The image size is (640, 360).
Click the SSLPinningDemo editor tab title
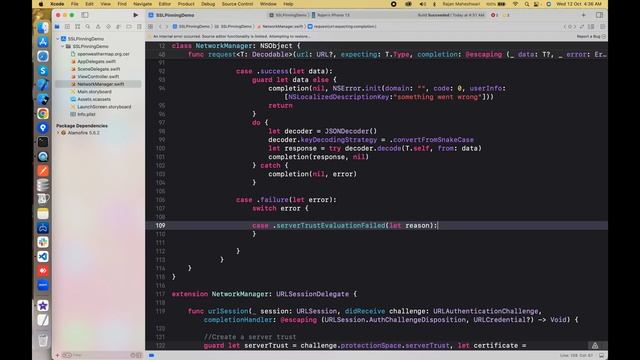pos(175,15)
